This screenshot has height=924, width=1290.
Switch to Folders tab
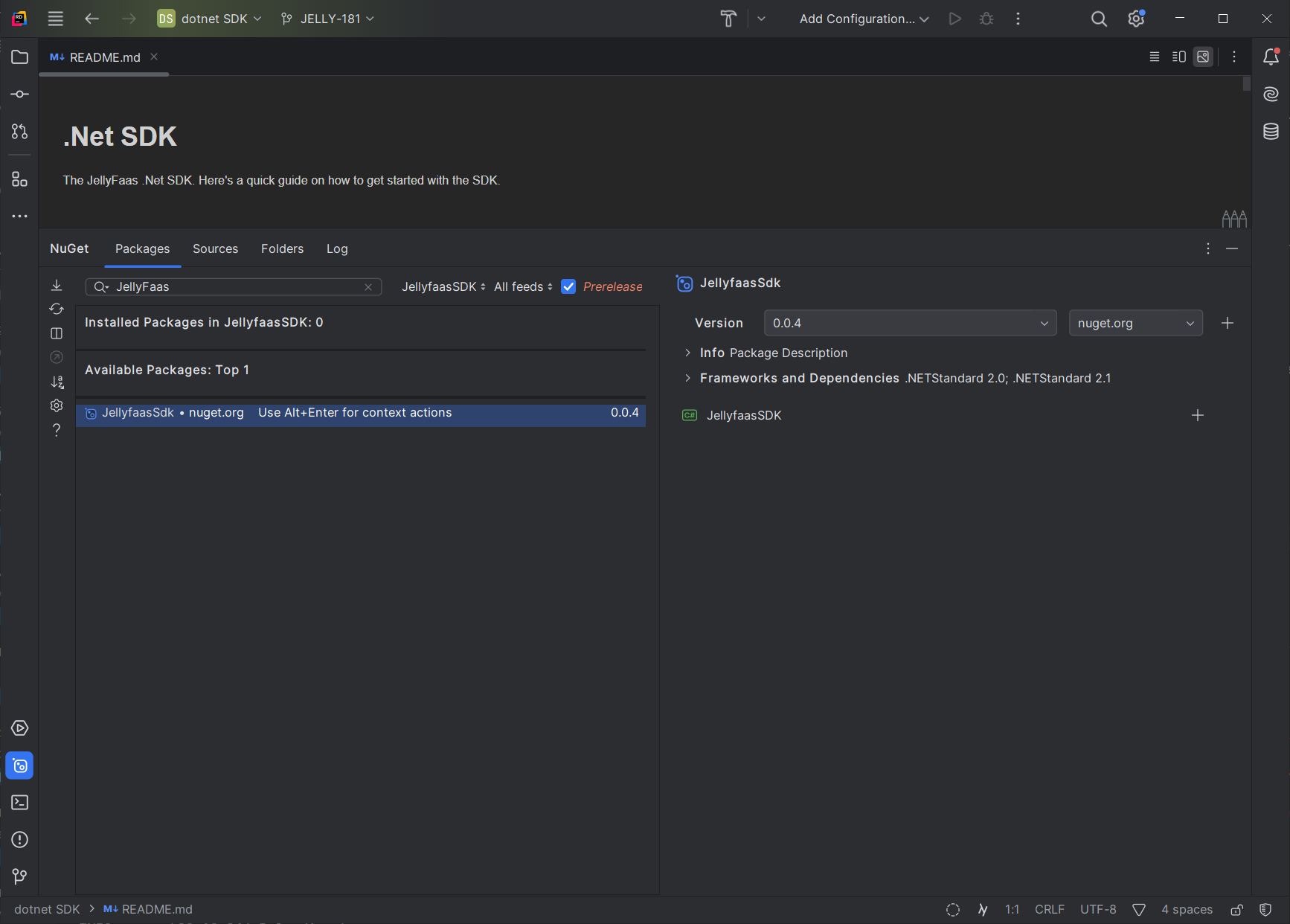click(x=283, y=248)
